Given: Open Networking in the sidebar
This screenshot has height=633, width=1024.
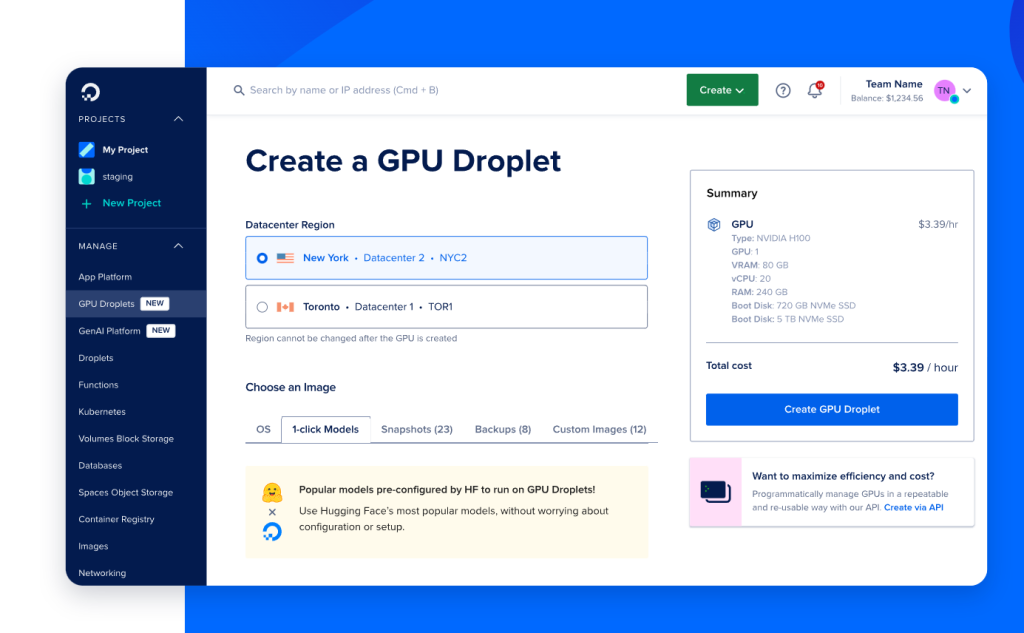Looking at the screenshot, I should (x=102, y=573).
